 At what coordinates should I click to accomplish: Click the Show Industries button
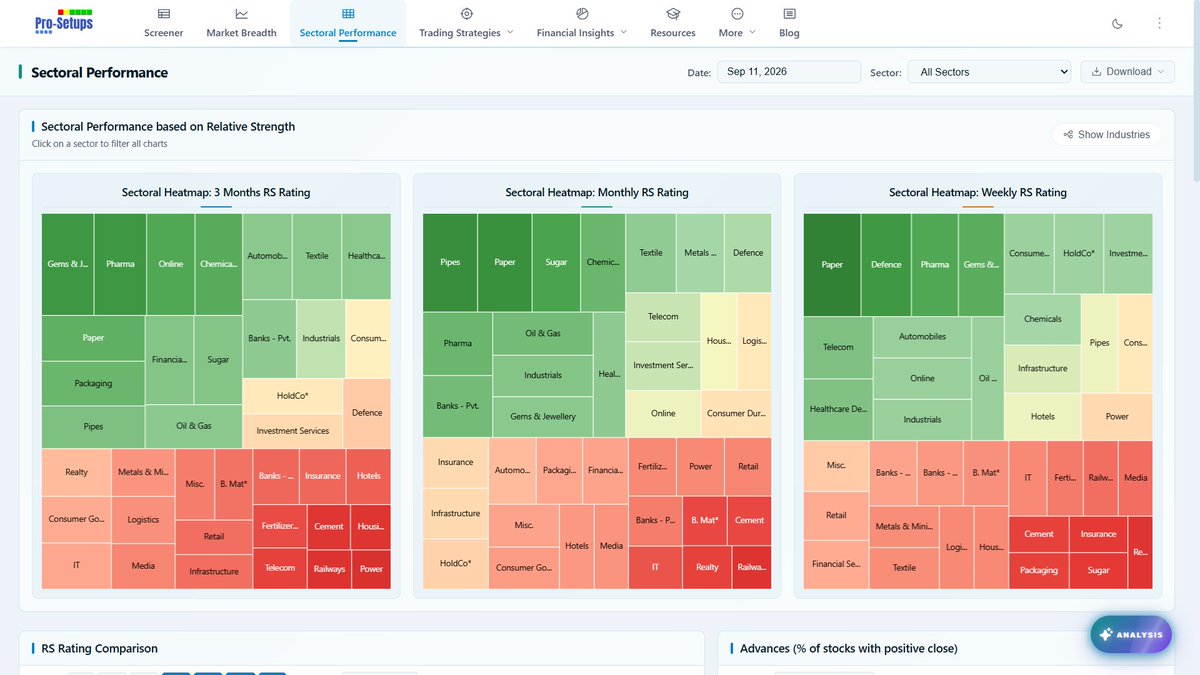(1107, 135)
